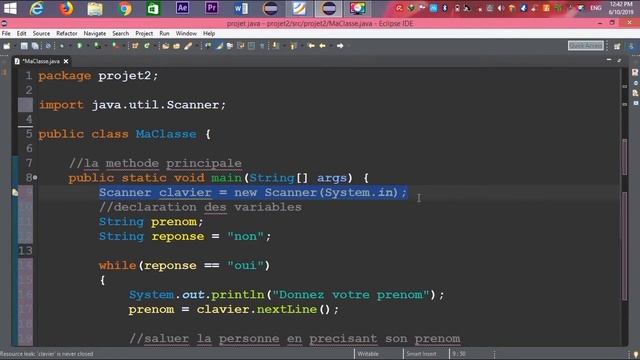This screenshot has width=640, height=360.
Task: Close the MaClasse.java tab
Action: coord(66,61)
